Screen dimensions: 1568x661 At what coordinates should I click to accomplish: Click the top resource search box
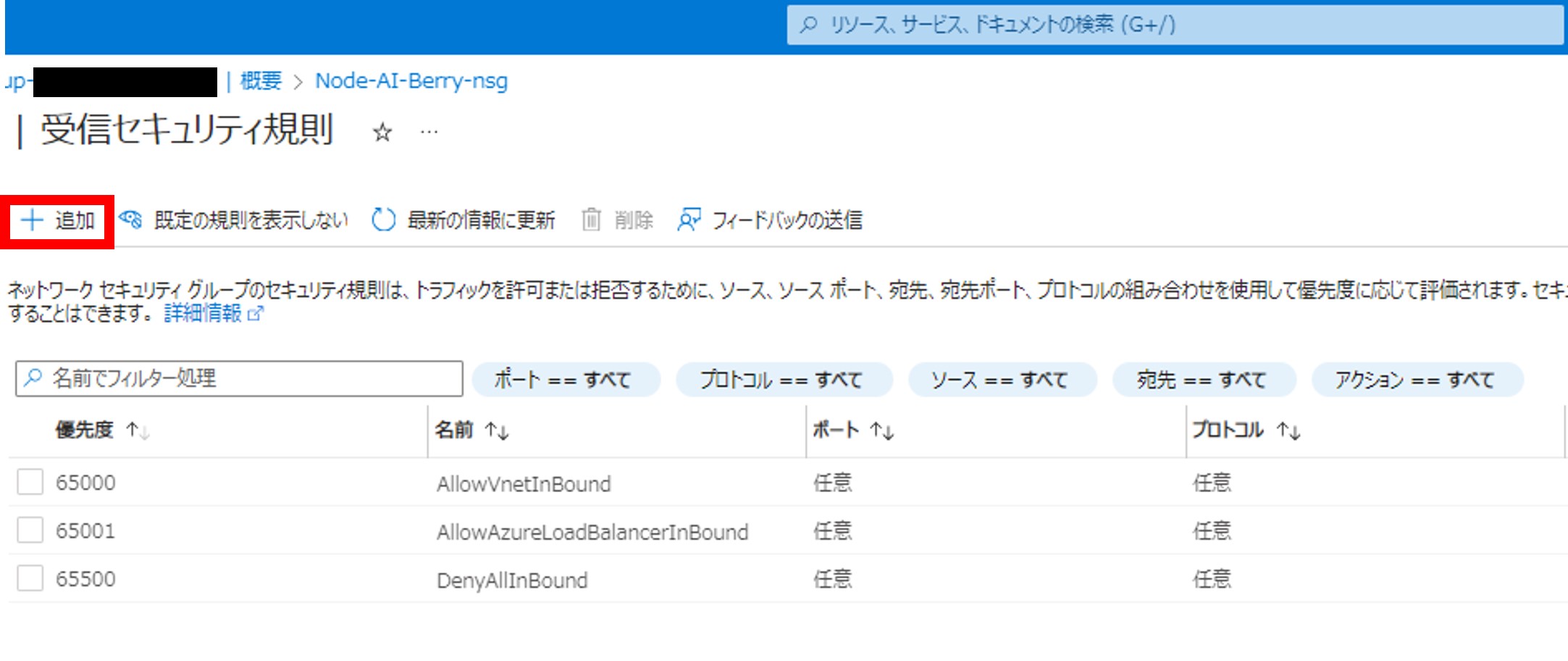click(1175, 25)
